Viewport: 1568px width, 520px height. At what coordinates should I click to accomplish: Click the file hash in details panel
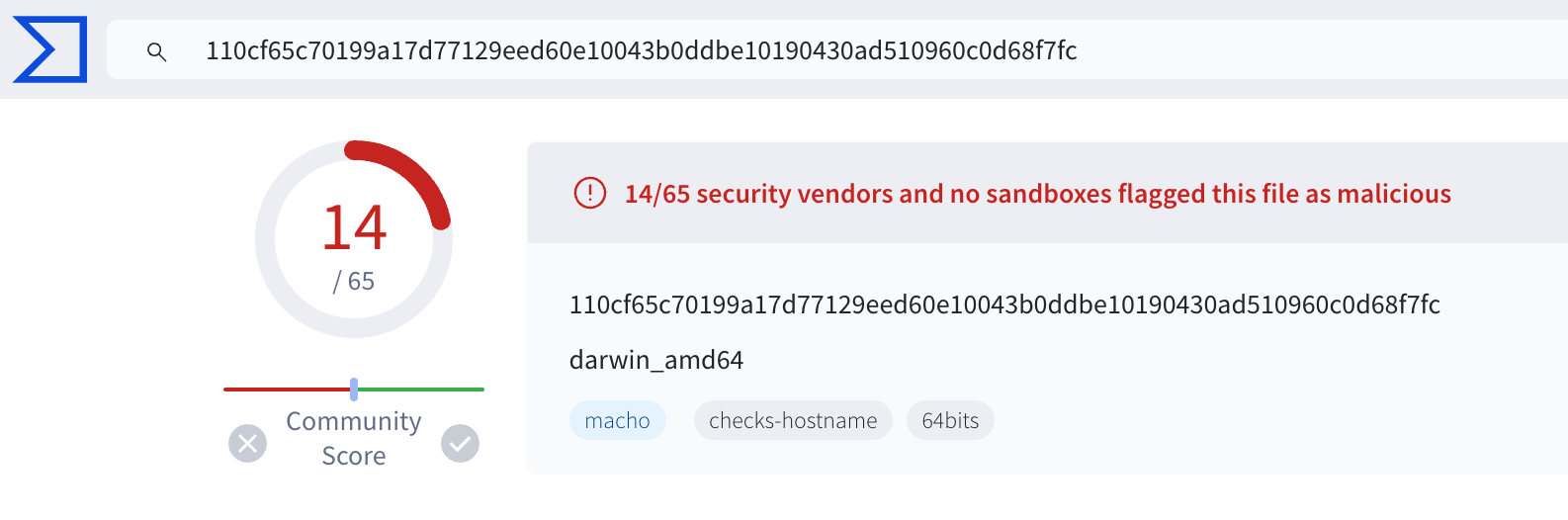(x=1004, y=304)
